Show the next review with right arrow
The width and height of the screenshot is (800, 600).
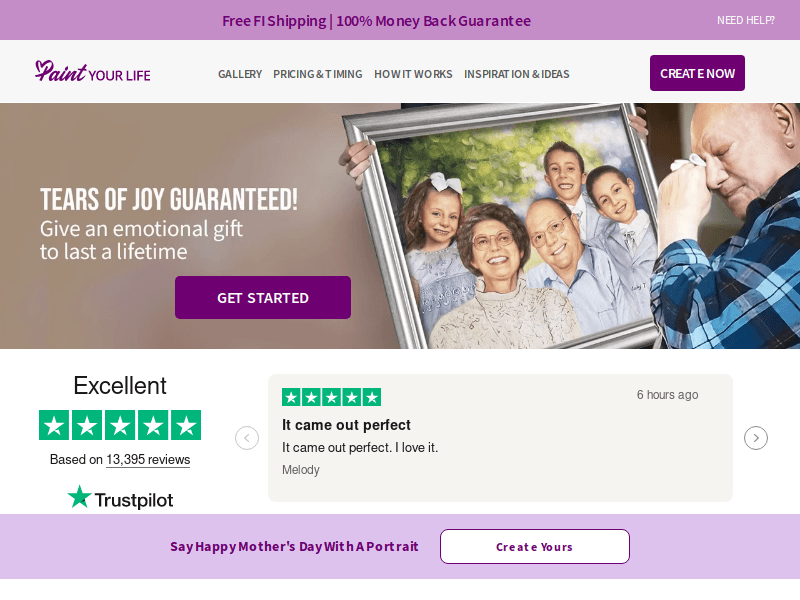[756, 438]
